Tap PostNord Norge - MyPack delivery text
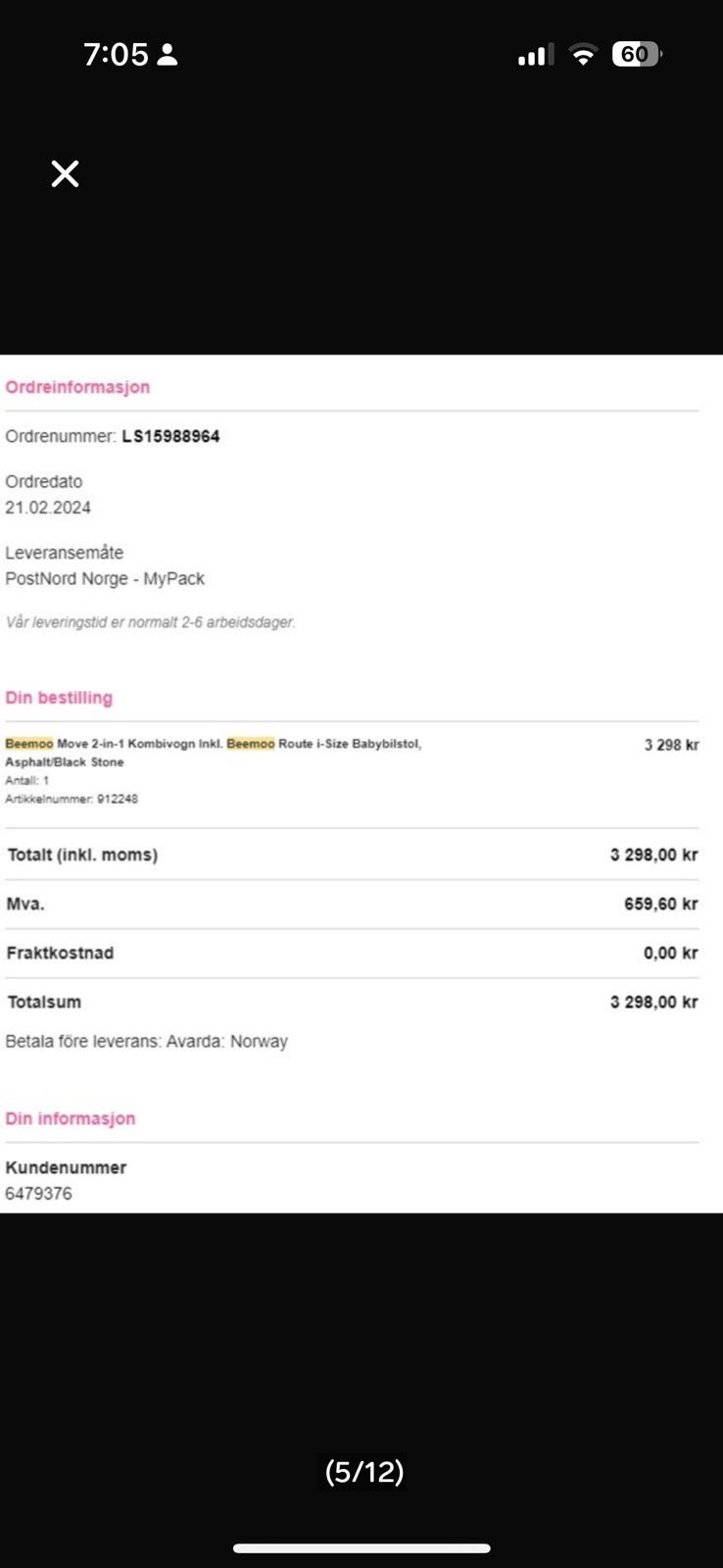723x1568 pixels. pos(105,578)
